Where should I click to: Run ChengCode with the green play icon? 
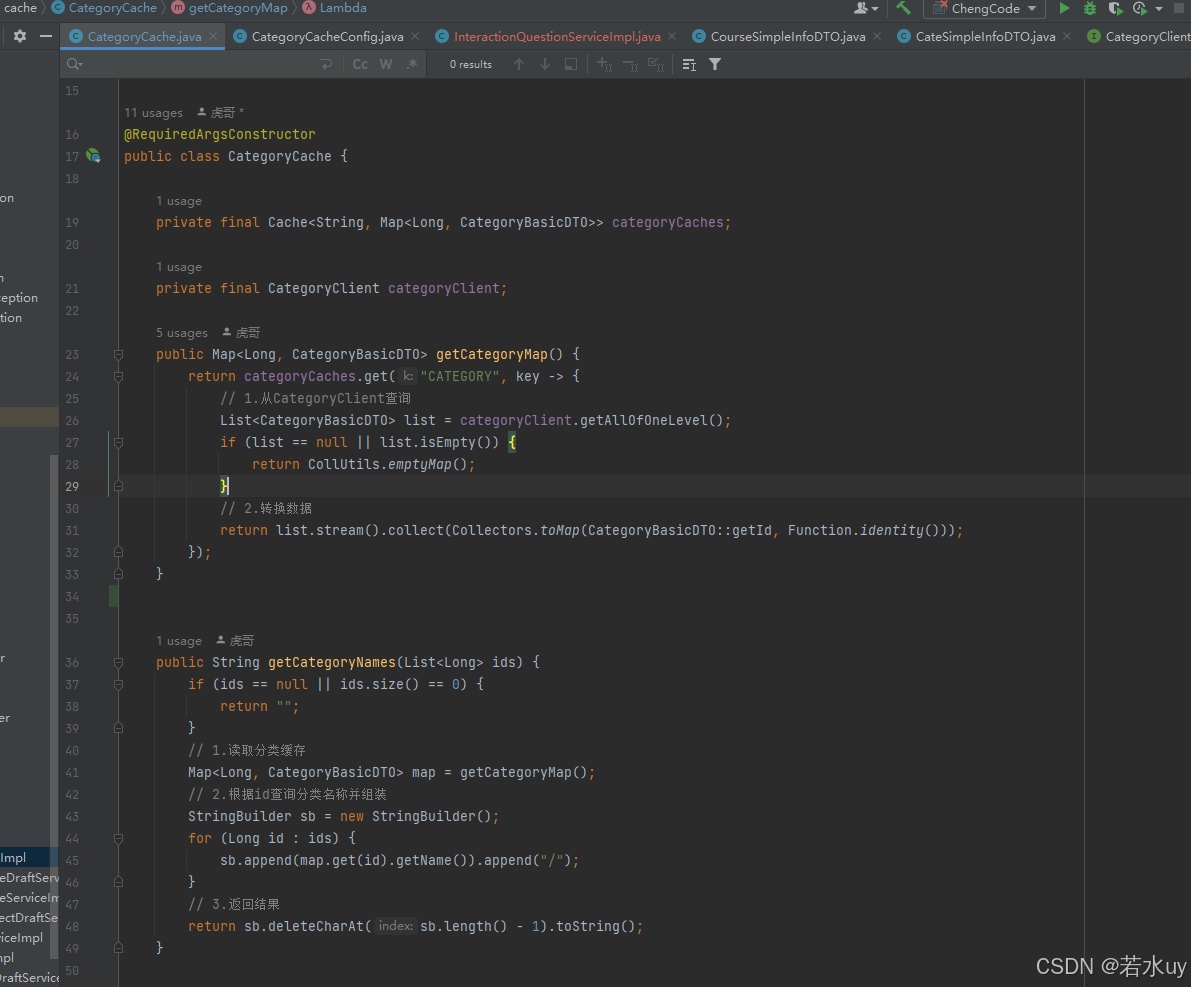pos(1064,8)
